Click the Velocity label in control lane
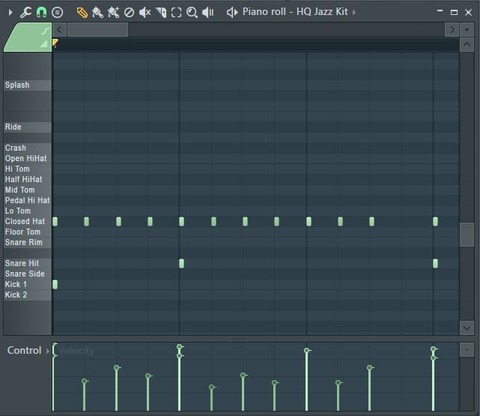 pos(76,351)
